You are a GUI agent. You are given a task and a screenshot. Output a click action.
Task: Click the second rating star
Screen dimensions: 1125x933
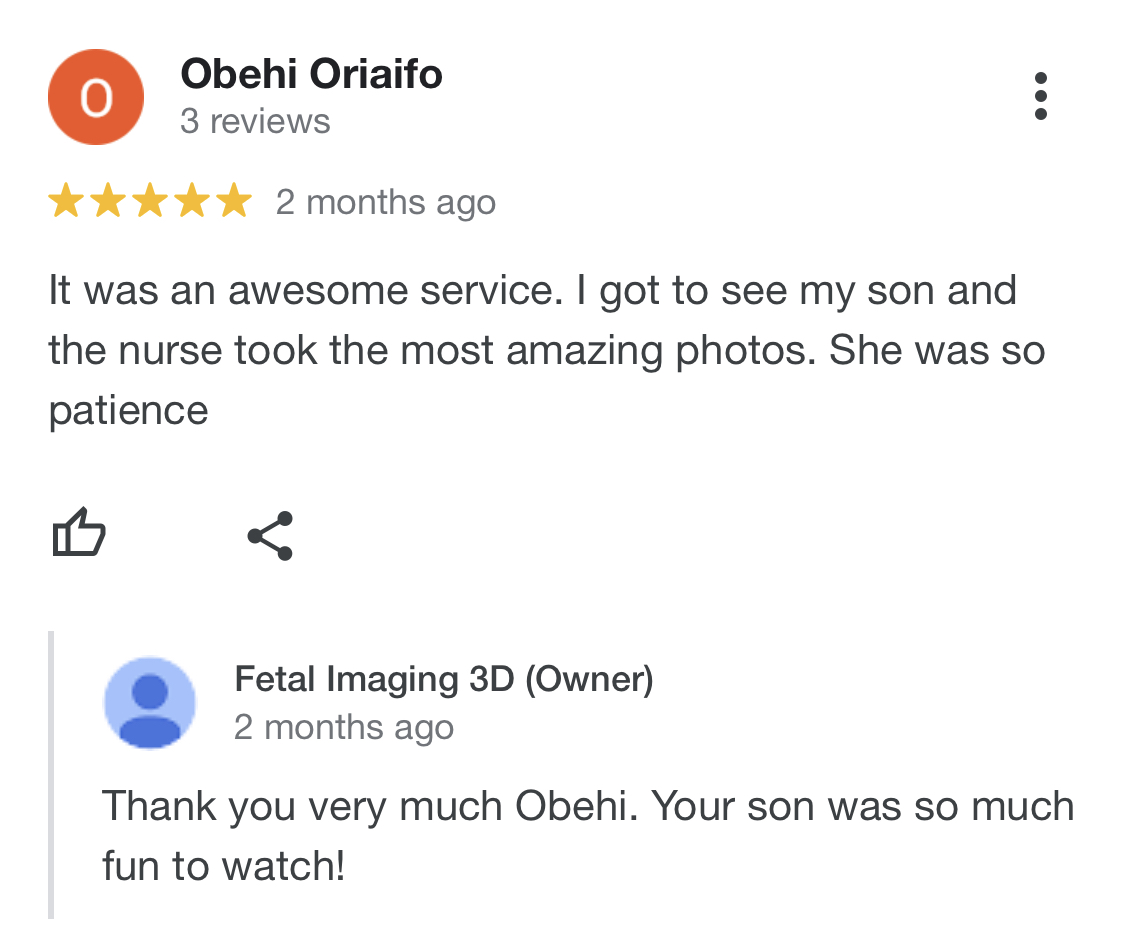click(108, 201)
